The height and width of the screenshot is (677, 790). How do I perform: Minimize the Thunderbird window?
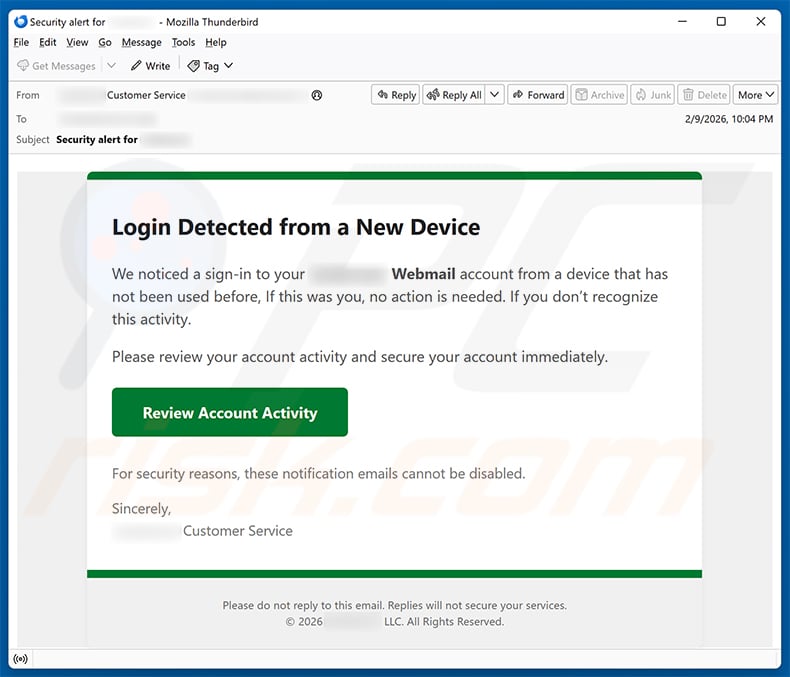(x=682, y=21)
